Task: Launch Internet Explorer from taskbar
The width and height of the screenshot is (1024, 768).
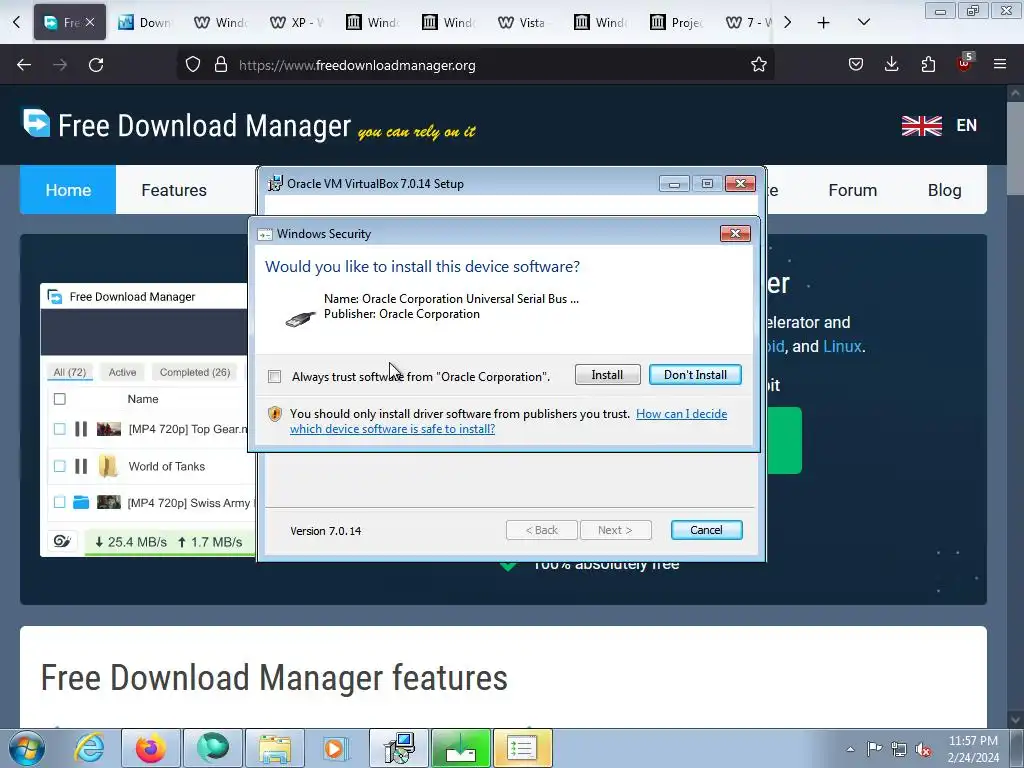Action: (x=89, y=748)
